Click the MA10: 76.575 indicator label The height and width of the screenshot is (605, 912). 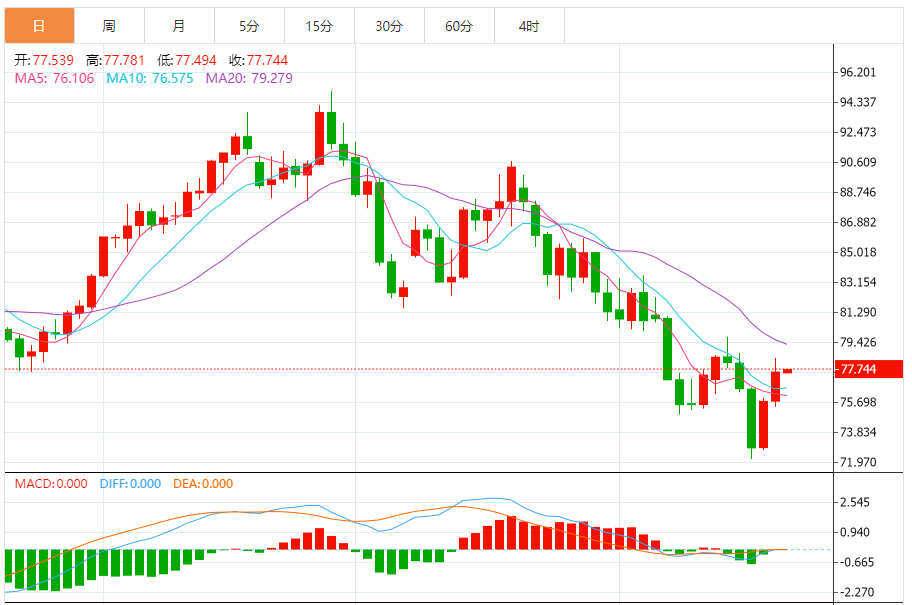pos(149,79)
